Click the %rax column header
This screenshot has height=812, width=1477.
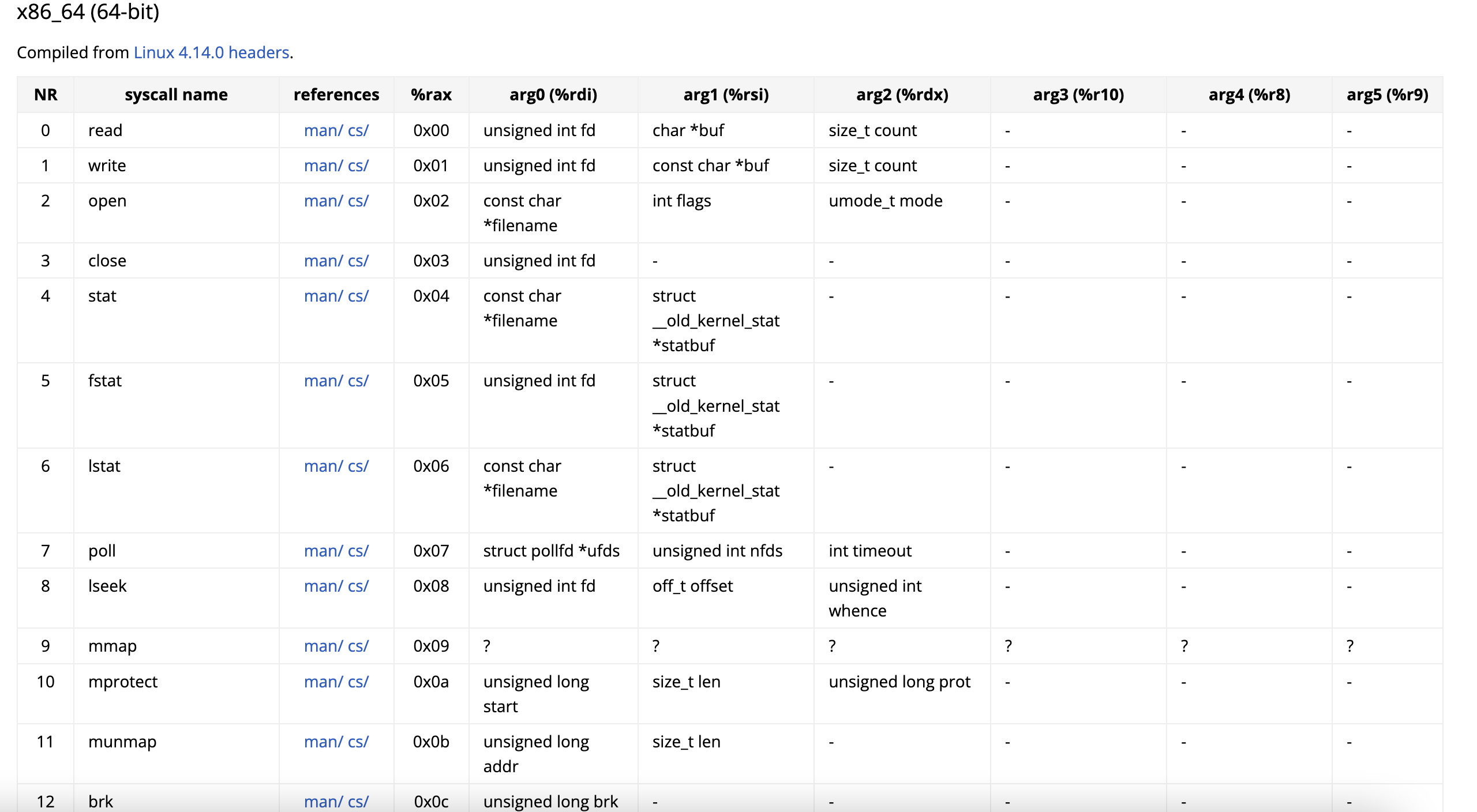point(431,95)
